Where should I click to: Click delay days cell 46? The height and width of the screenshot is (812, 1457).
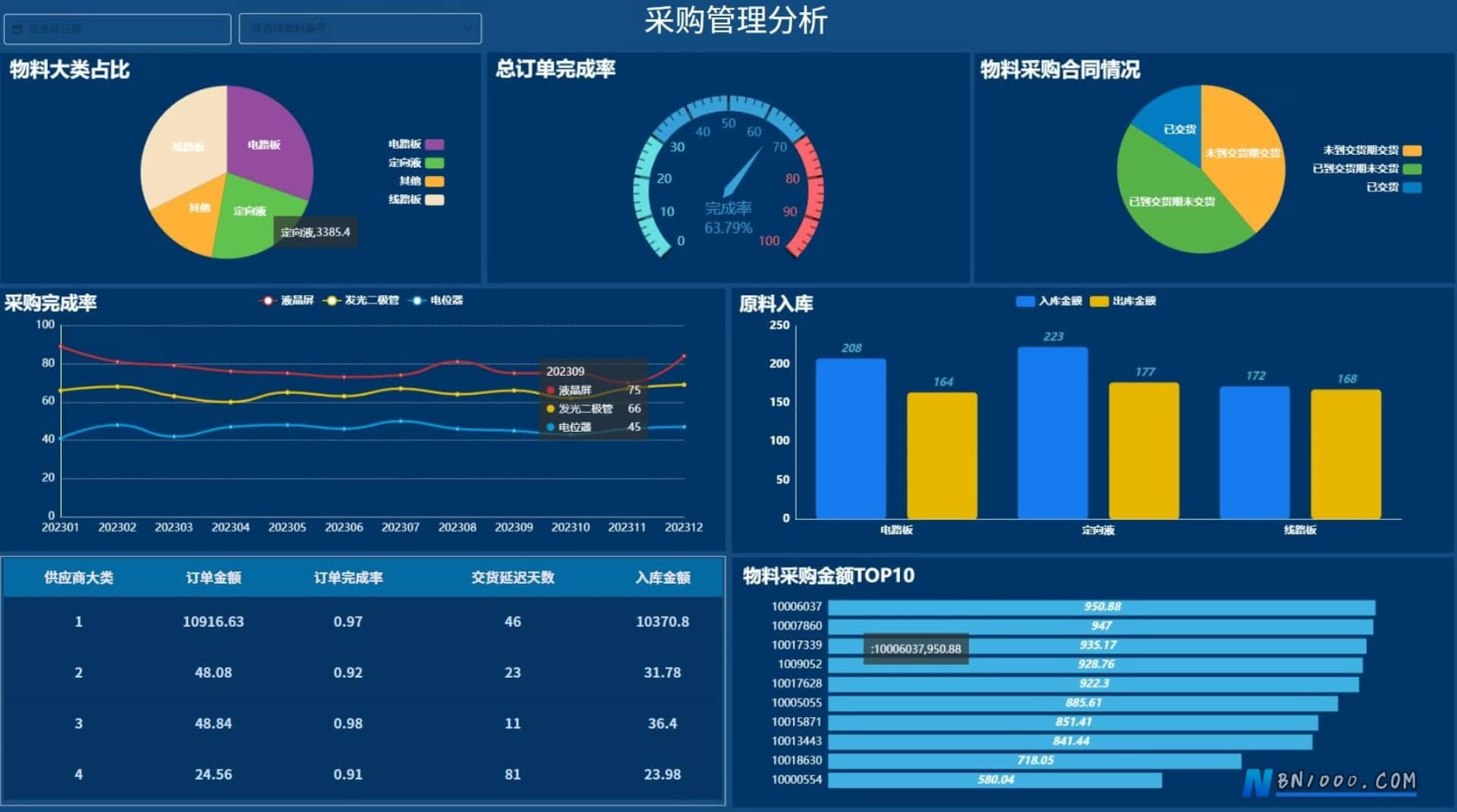tap(513, 622)
